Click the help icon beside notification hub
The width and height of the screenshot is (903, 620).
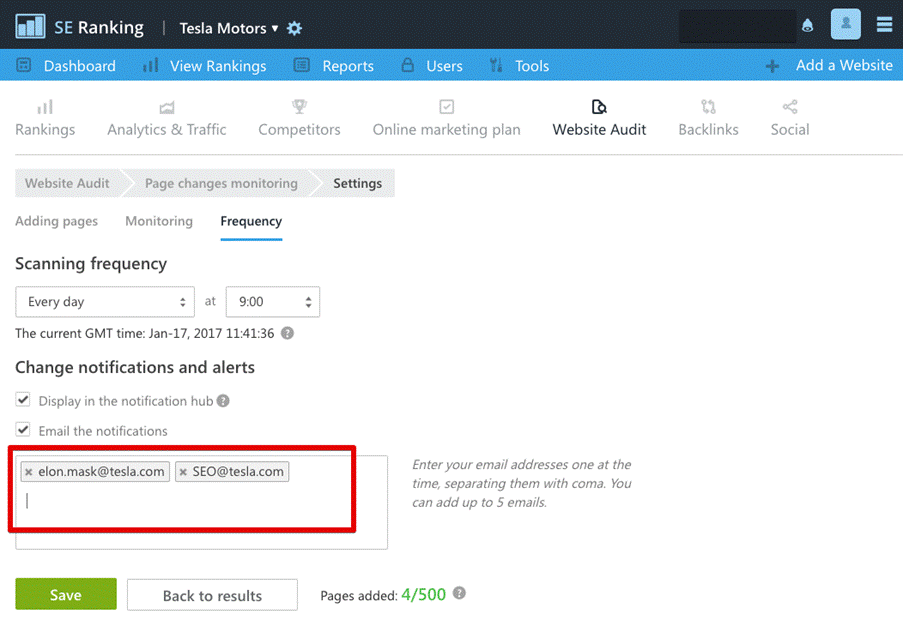click(x=223, y=401)
